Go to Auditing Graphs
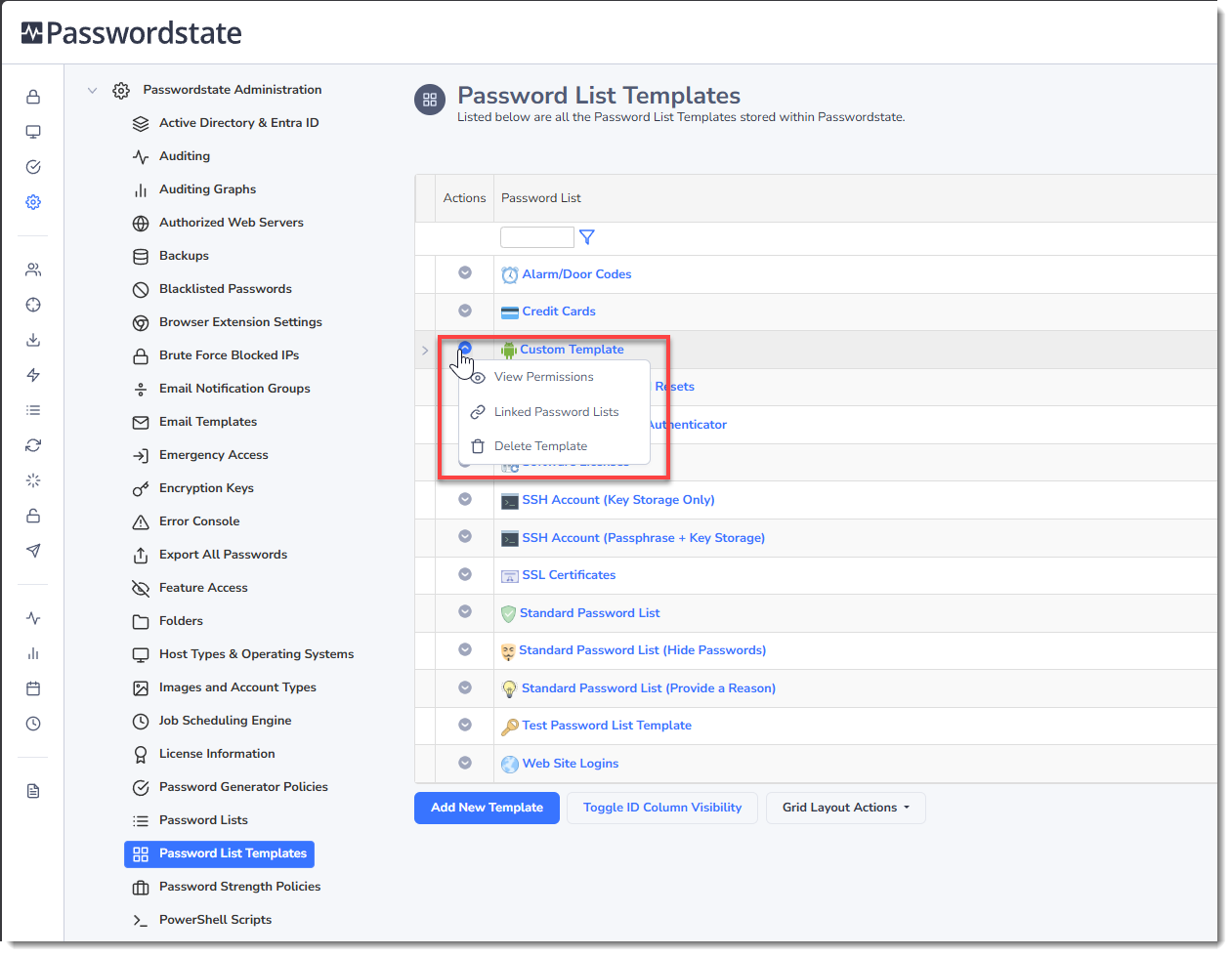The height and width of the screenshot is (956, 1232). pyautogui.click(x=208, y=189)
